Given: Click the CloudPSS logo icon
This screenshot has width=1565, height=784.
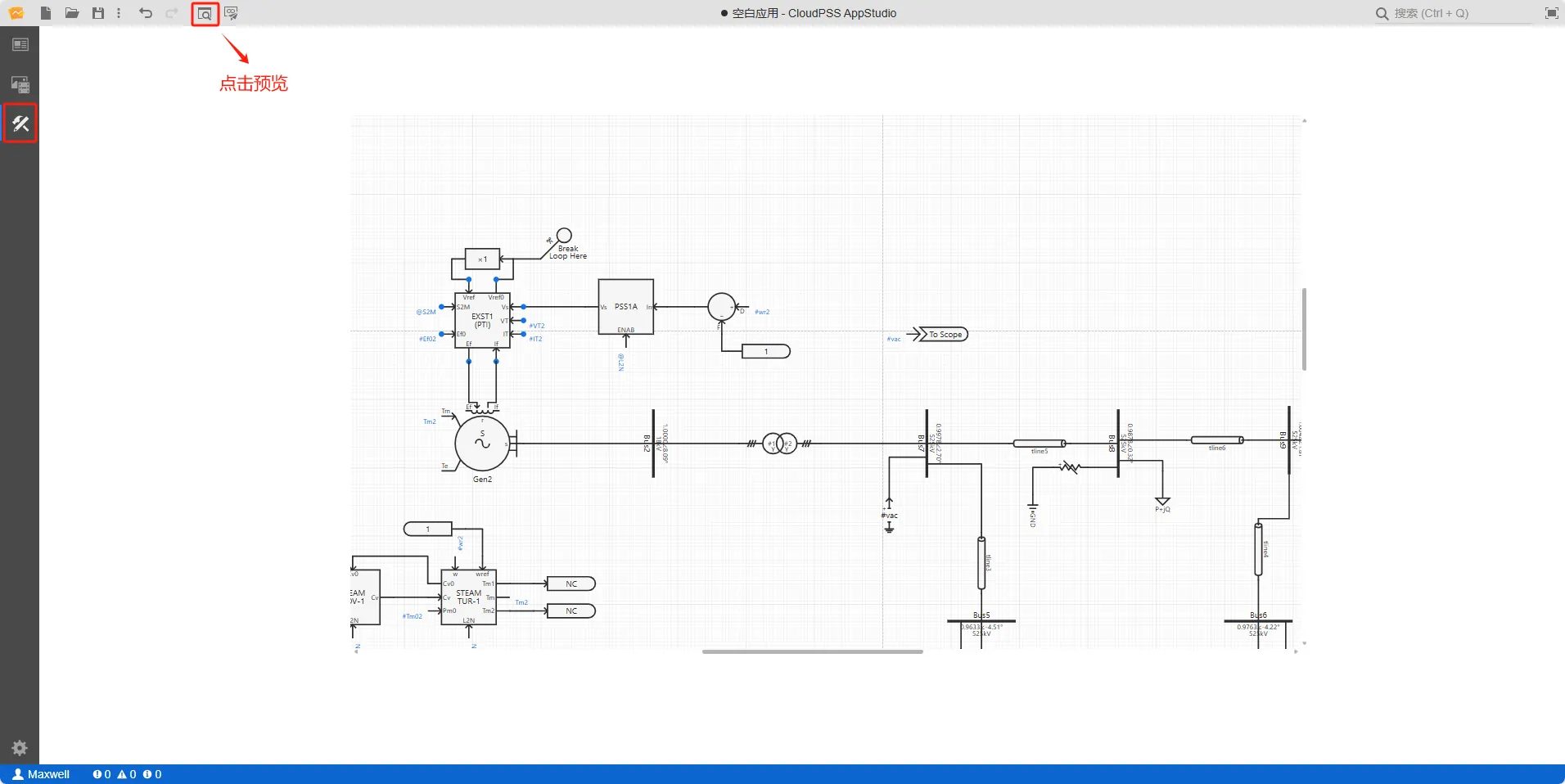Looking at the screenshot, I should (x=16, y=13).
